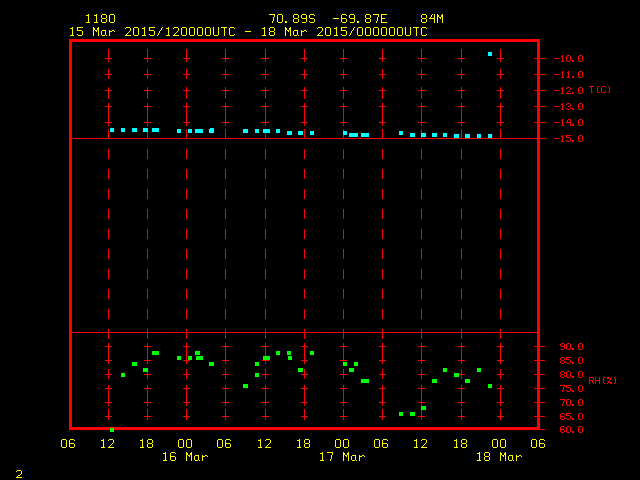Click the number 2 in bottom-left corner

coord(18,472)
